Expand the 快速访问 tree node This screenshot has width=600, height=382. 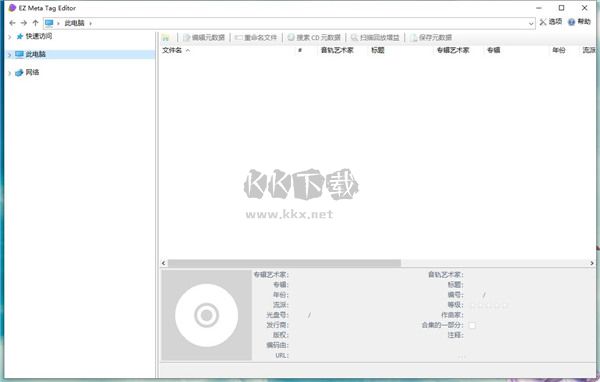tap(10, 37)
